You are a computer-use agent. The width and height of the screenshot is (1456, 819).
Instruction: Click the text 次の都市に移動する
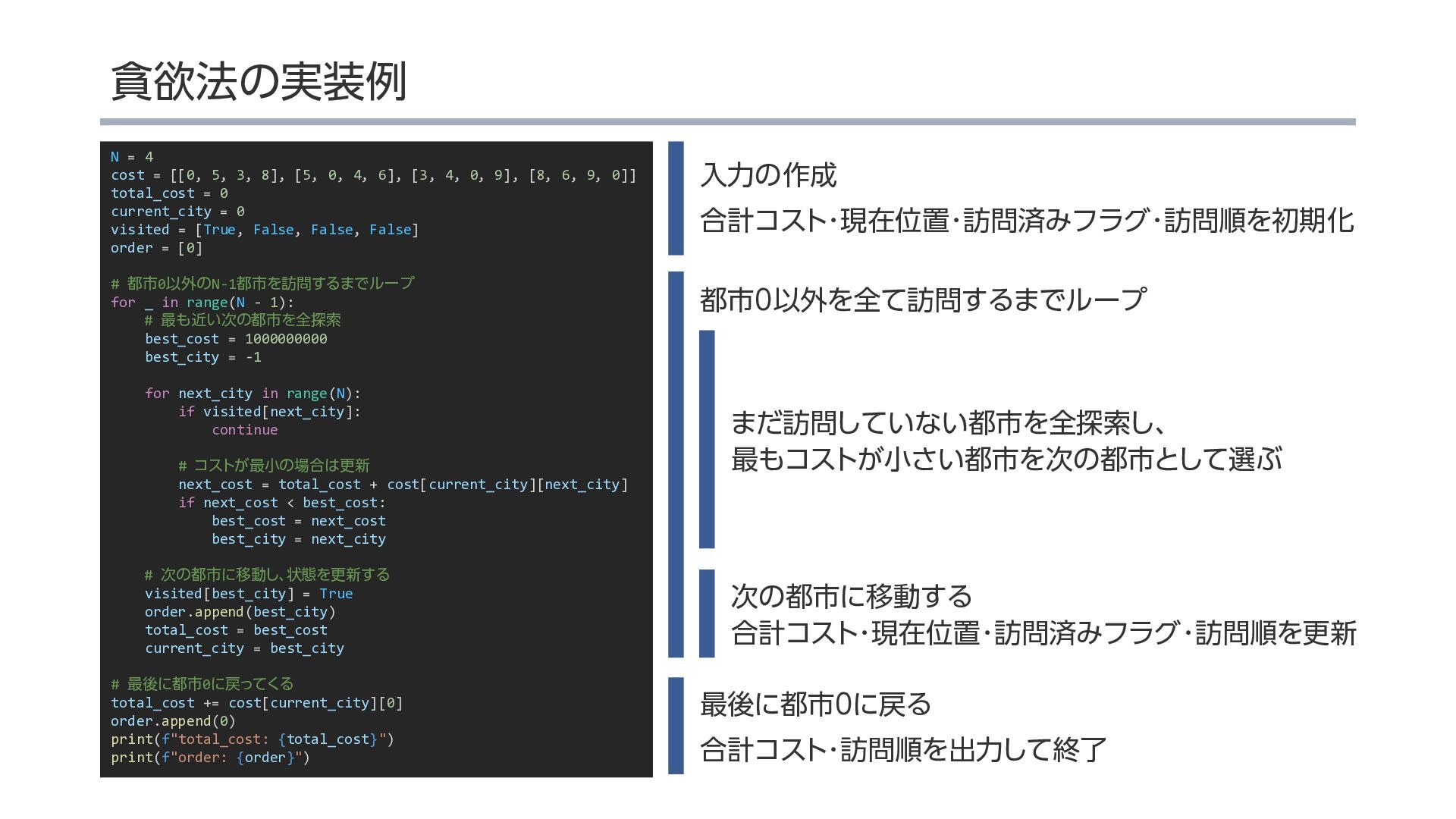(851, 596)
